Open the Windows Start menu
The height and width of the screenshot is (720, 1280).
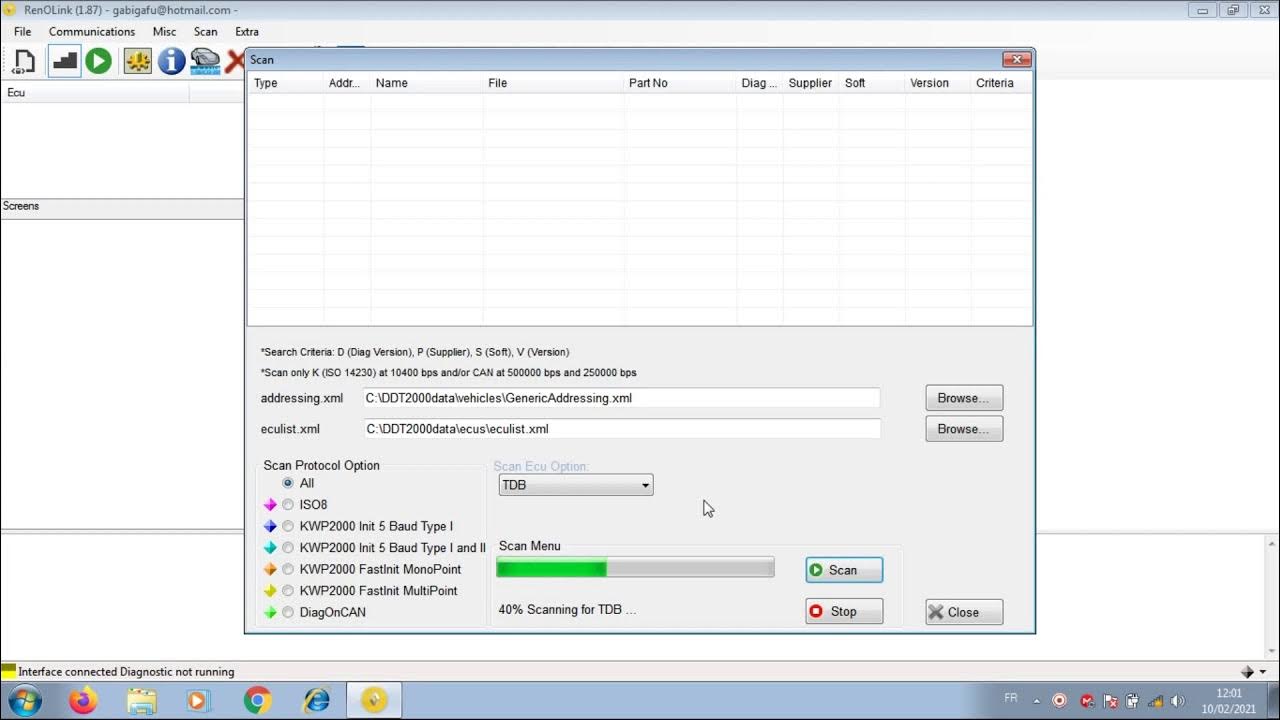click(23, 701)
